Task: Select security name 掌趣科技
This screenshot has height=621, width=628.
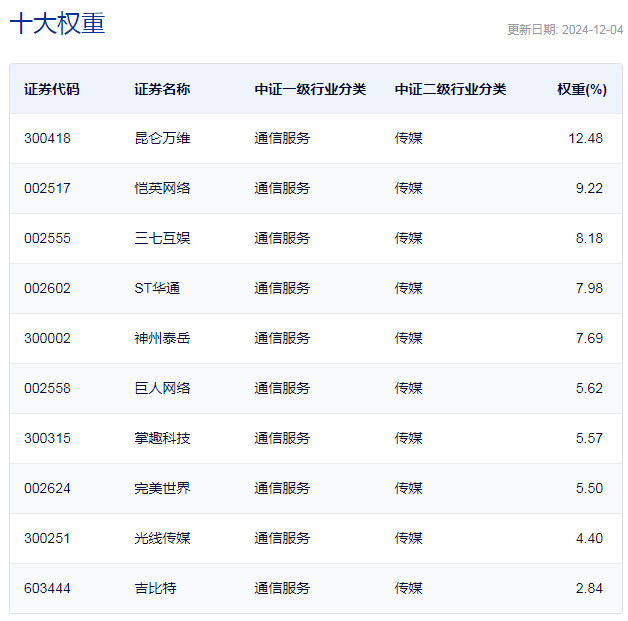Action: point(162,438)
